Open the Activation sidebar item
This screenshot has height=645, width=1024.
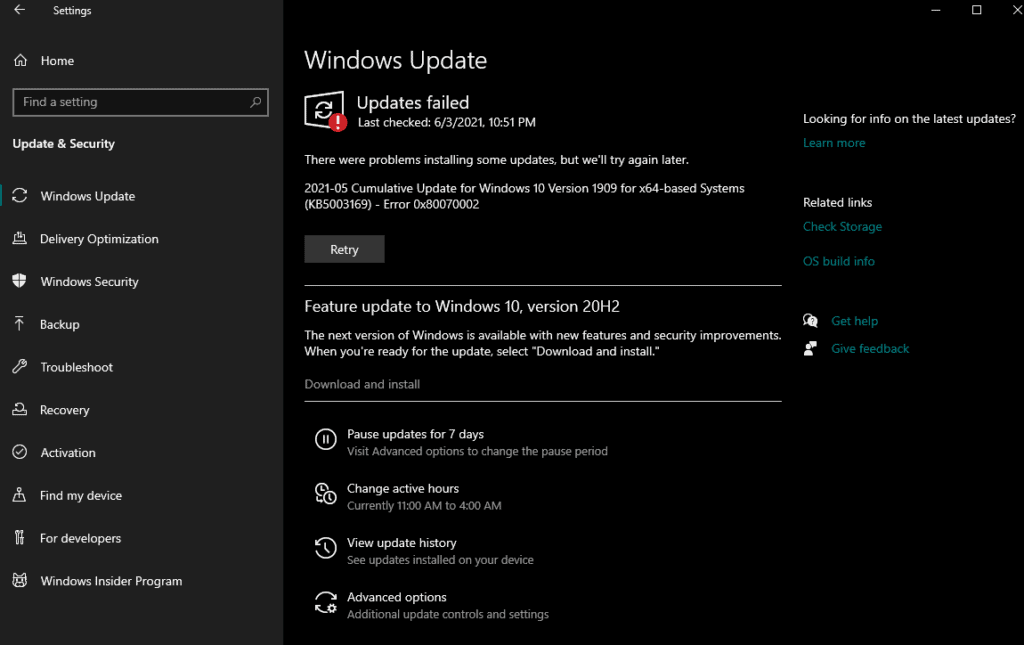click(67, 453)
